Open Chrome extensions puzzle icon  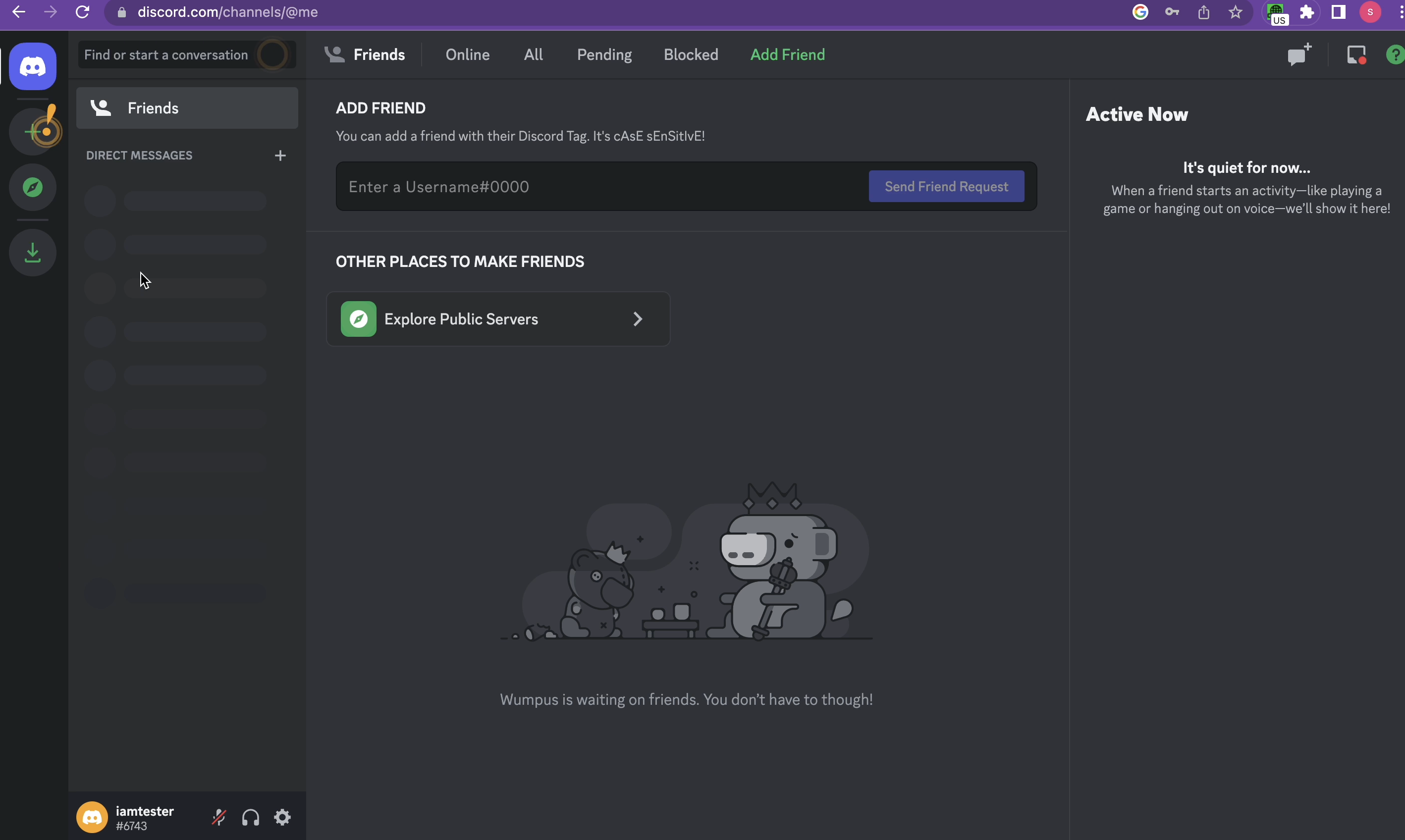(1307, 12)
